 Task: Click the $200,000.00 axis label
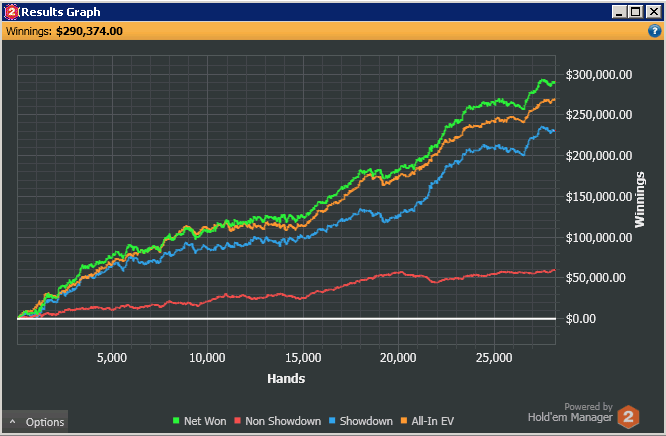coord(599,156)
